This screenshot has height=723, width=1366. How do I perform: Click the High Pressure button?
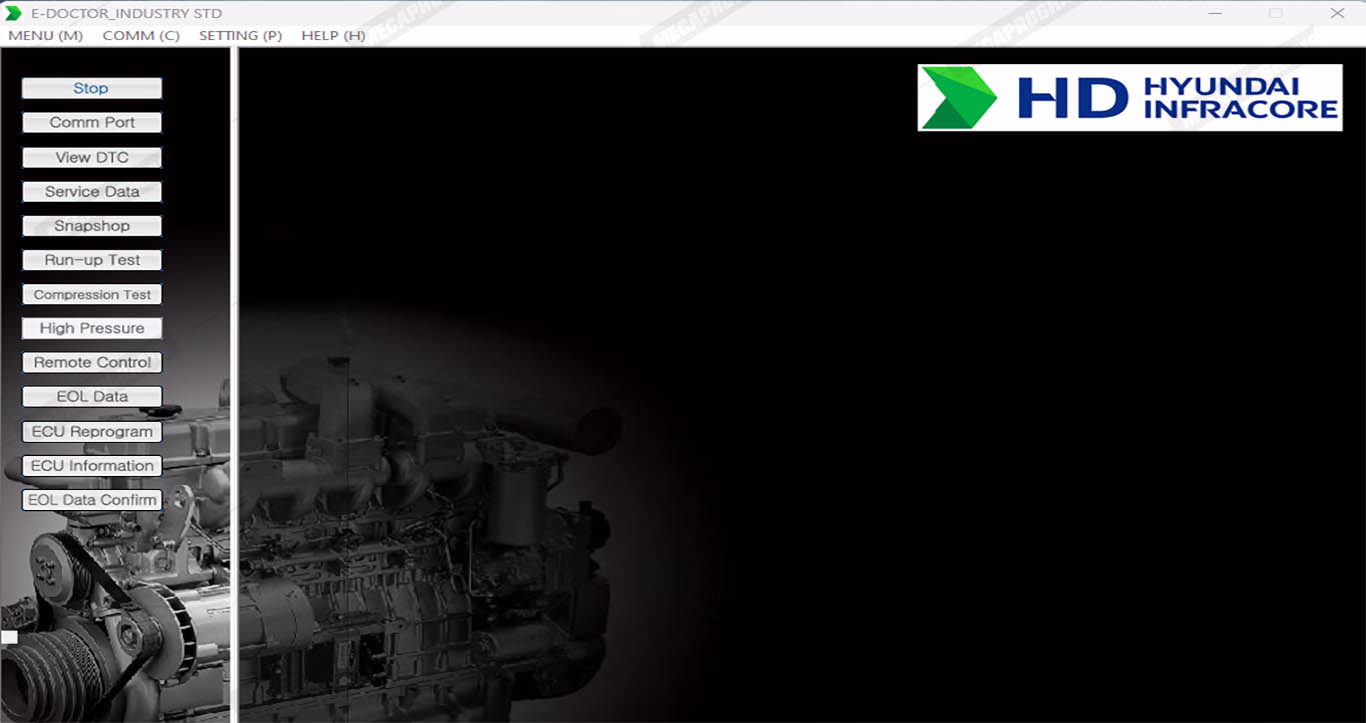click(91, 328)
